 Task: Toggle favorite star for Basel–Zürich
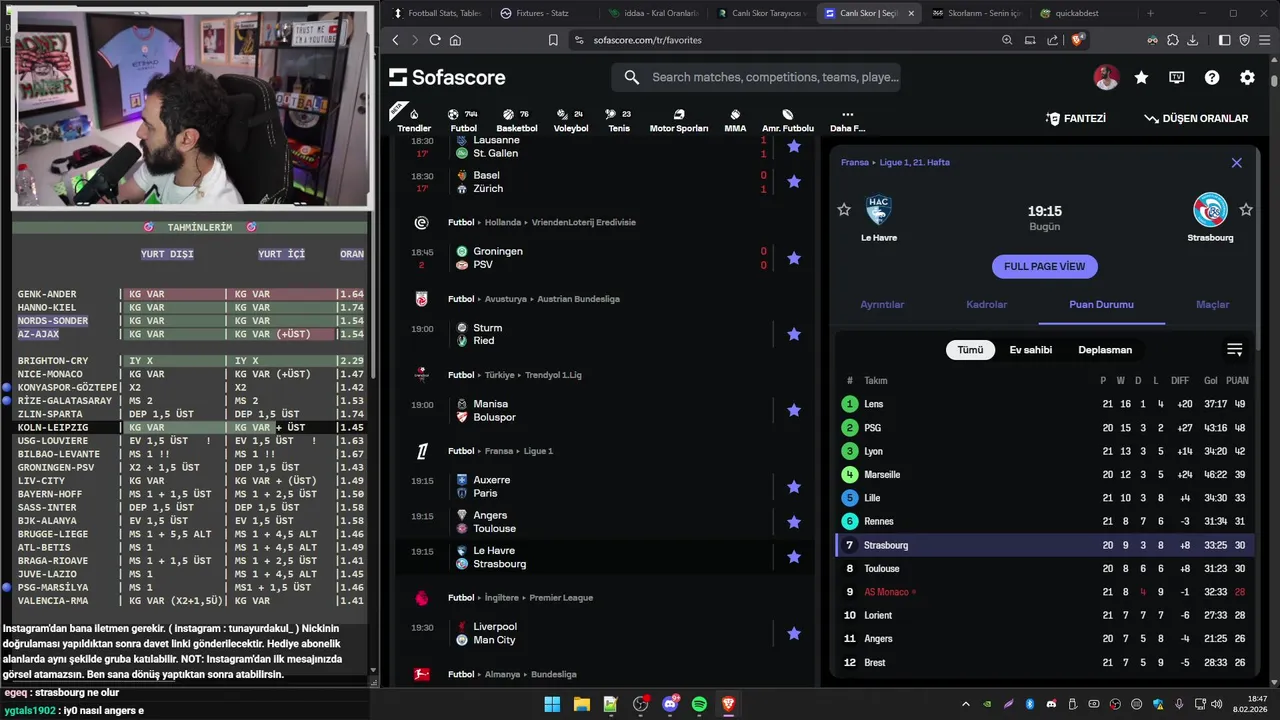tap(794, 182)
